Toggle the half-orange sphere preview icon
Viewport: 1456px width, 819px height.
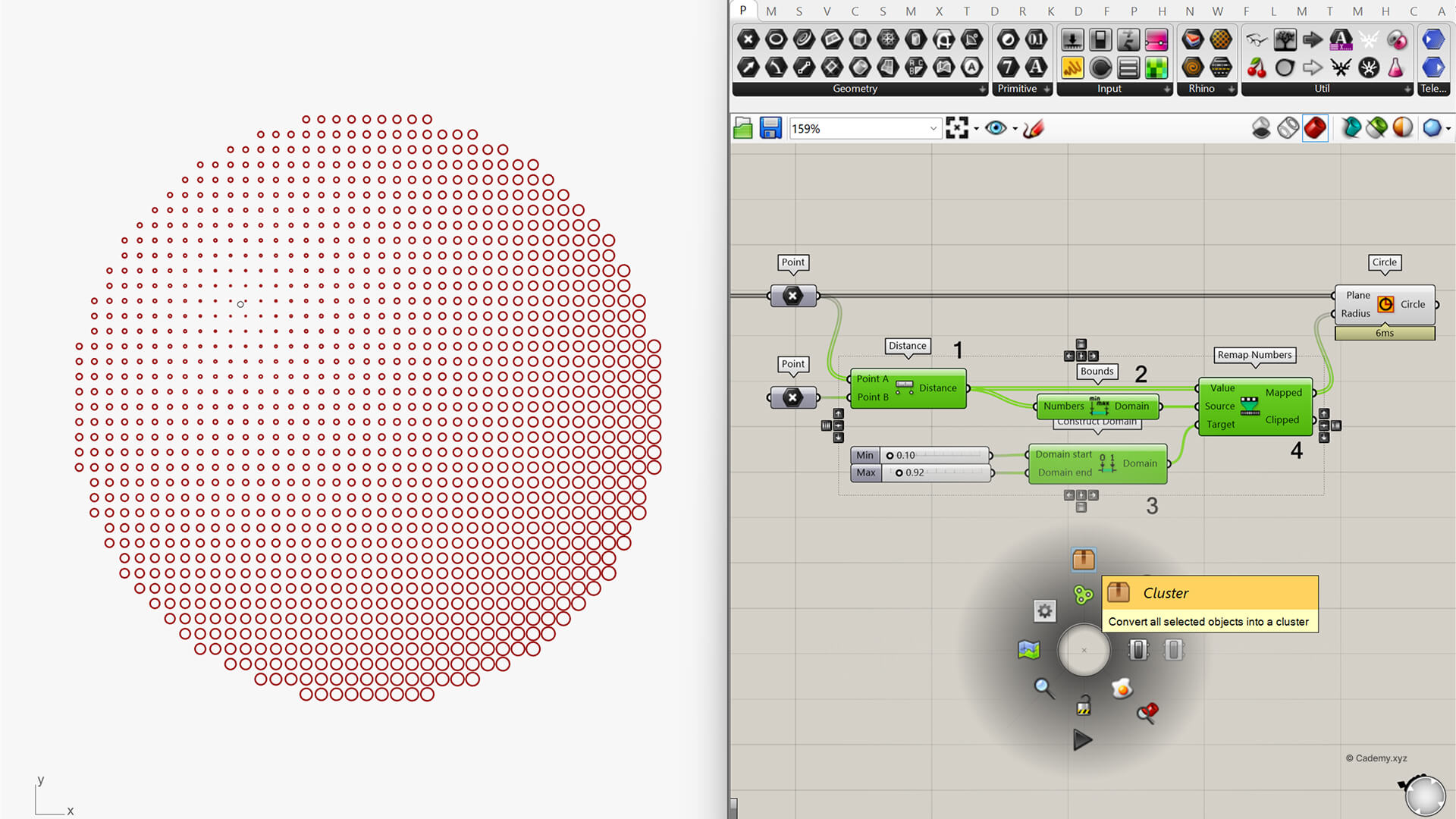coord(1403,128)
